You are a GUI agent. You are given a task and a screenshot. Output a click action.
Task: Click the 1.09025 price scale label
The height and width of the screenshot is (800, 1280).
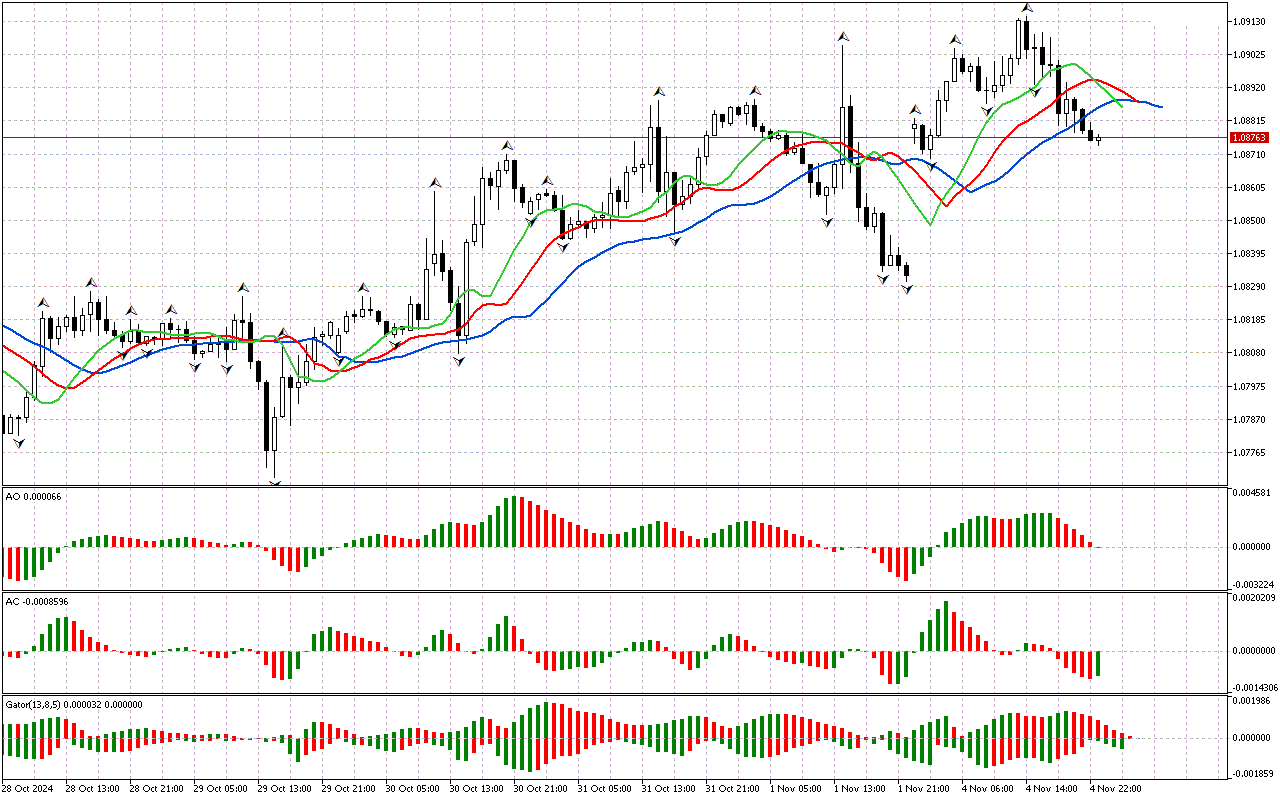pos(1249,55)
